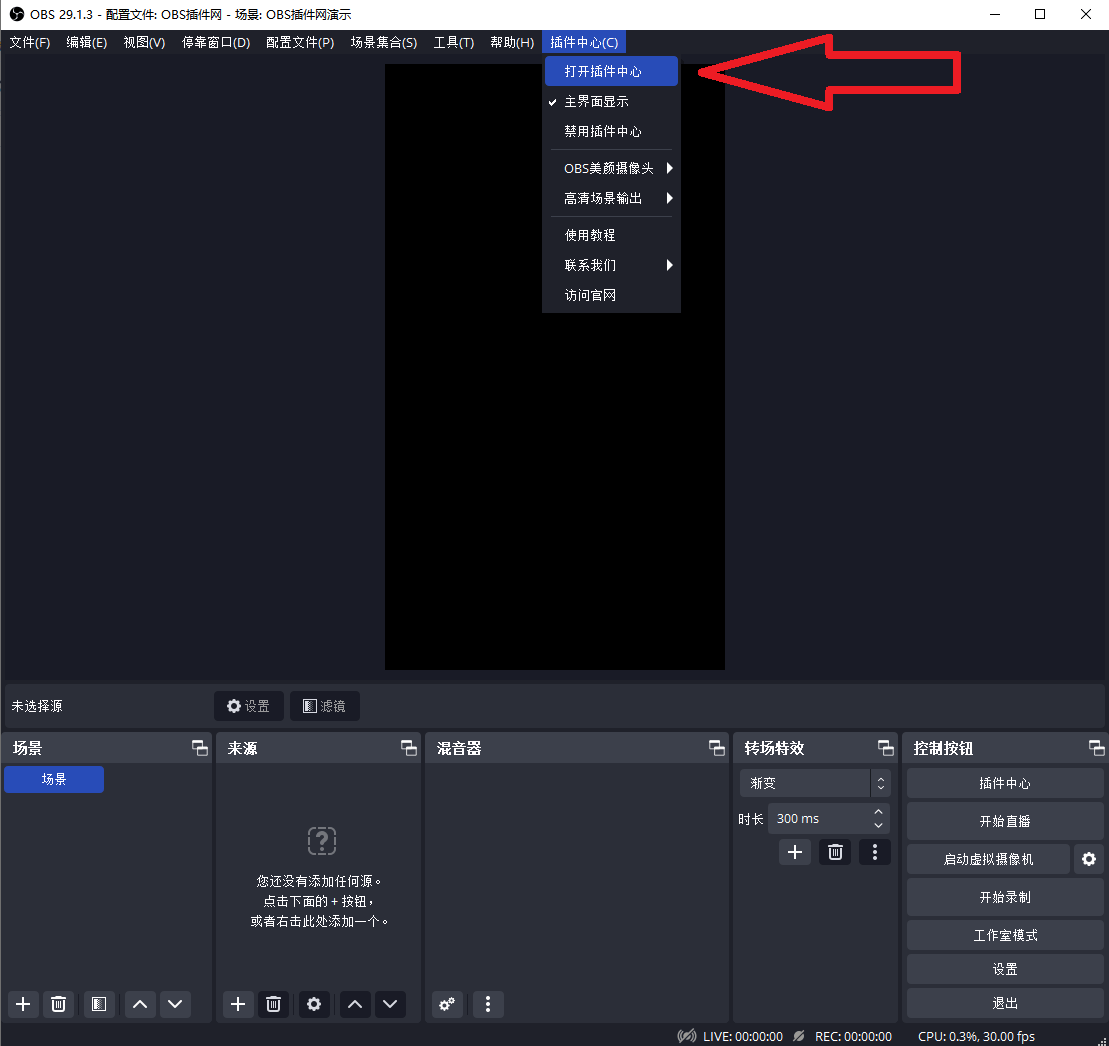The image size is (1109, 1046).
Task: Increase transition duration with the up stepper
Action: (878, 812)
